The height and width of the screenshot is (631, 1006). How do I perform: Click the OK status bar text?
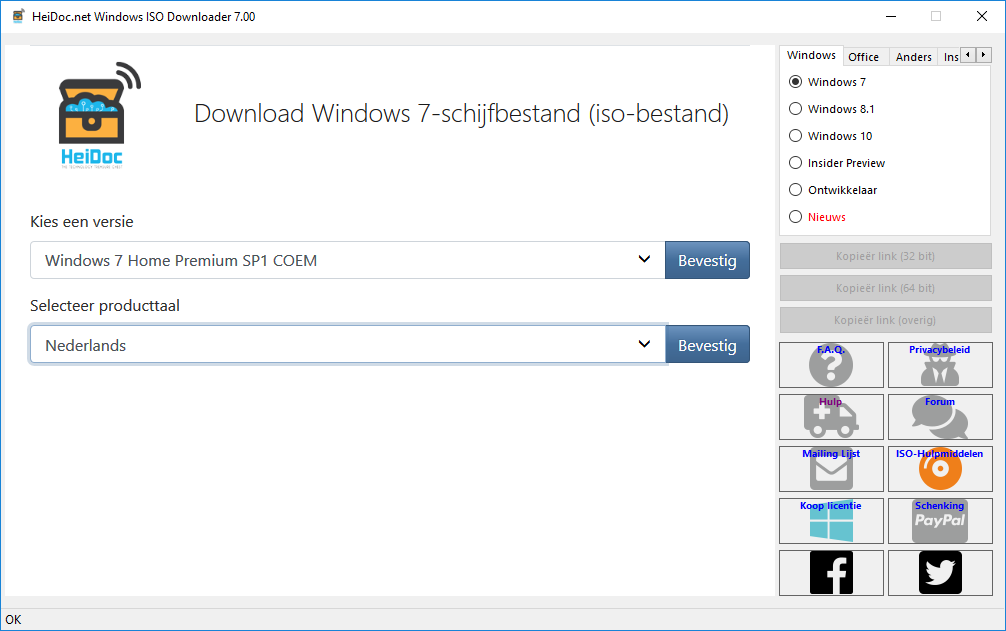coord(13,619)
